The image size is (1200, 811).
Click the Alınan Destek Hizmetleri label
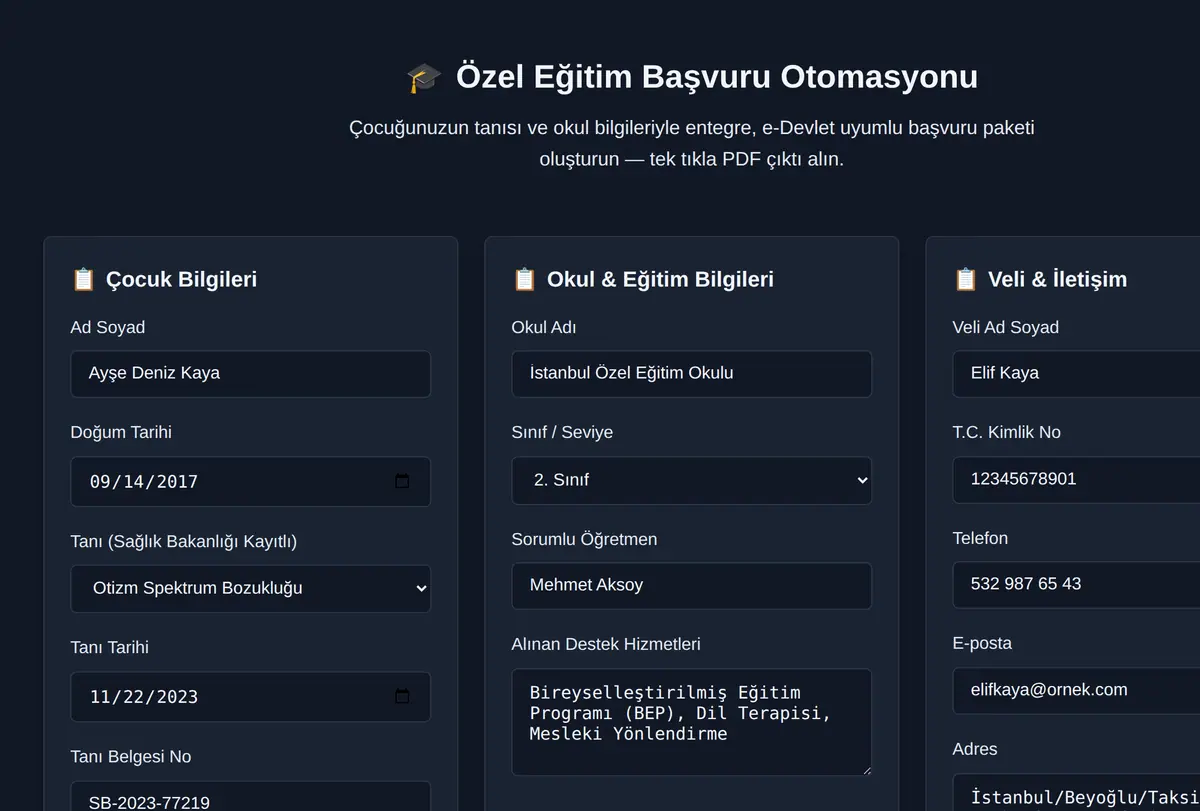(x=606, y=644)
